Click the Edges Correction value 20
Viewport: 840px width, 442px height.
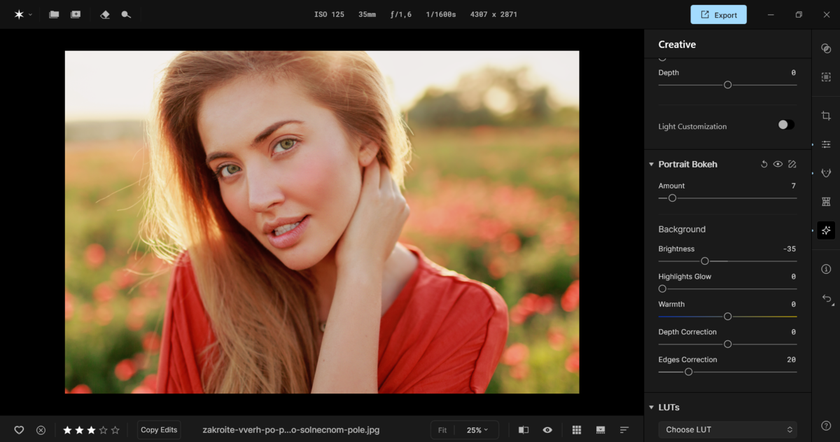[791, 360]
